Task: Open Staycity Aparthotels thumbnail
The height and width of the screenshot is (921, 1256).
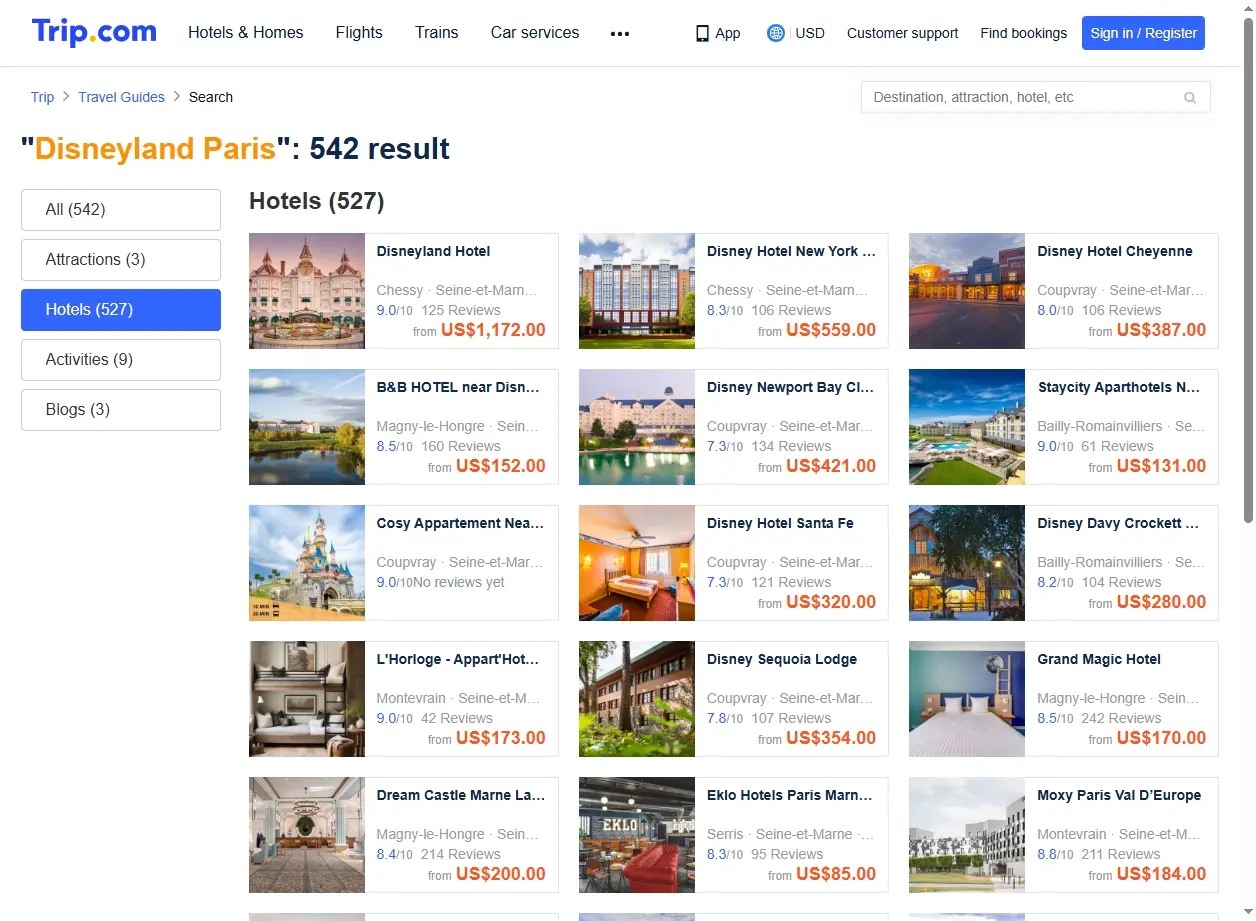Action: pos(967,427)
